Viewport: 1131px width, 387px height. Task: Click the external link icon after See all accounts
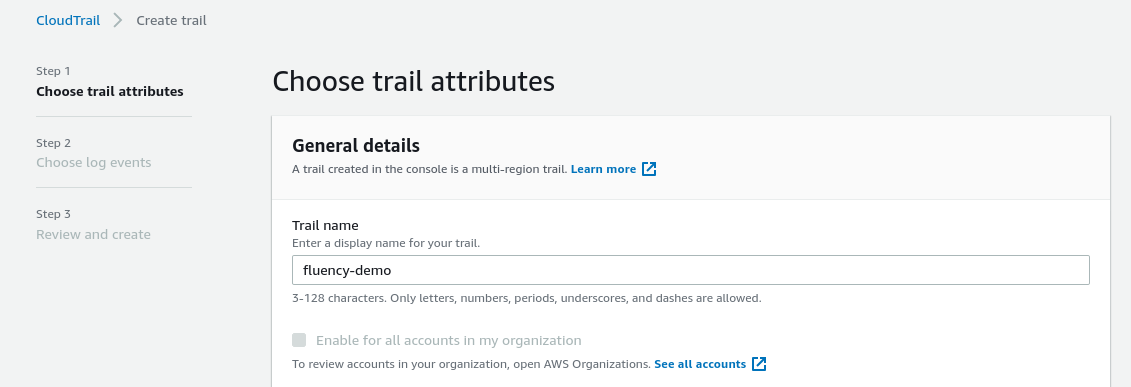coord(759,364)
